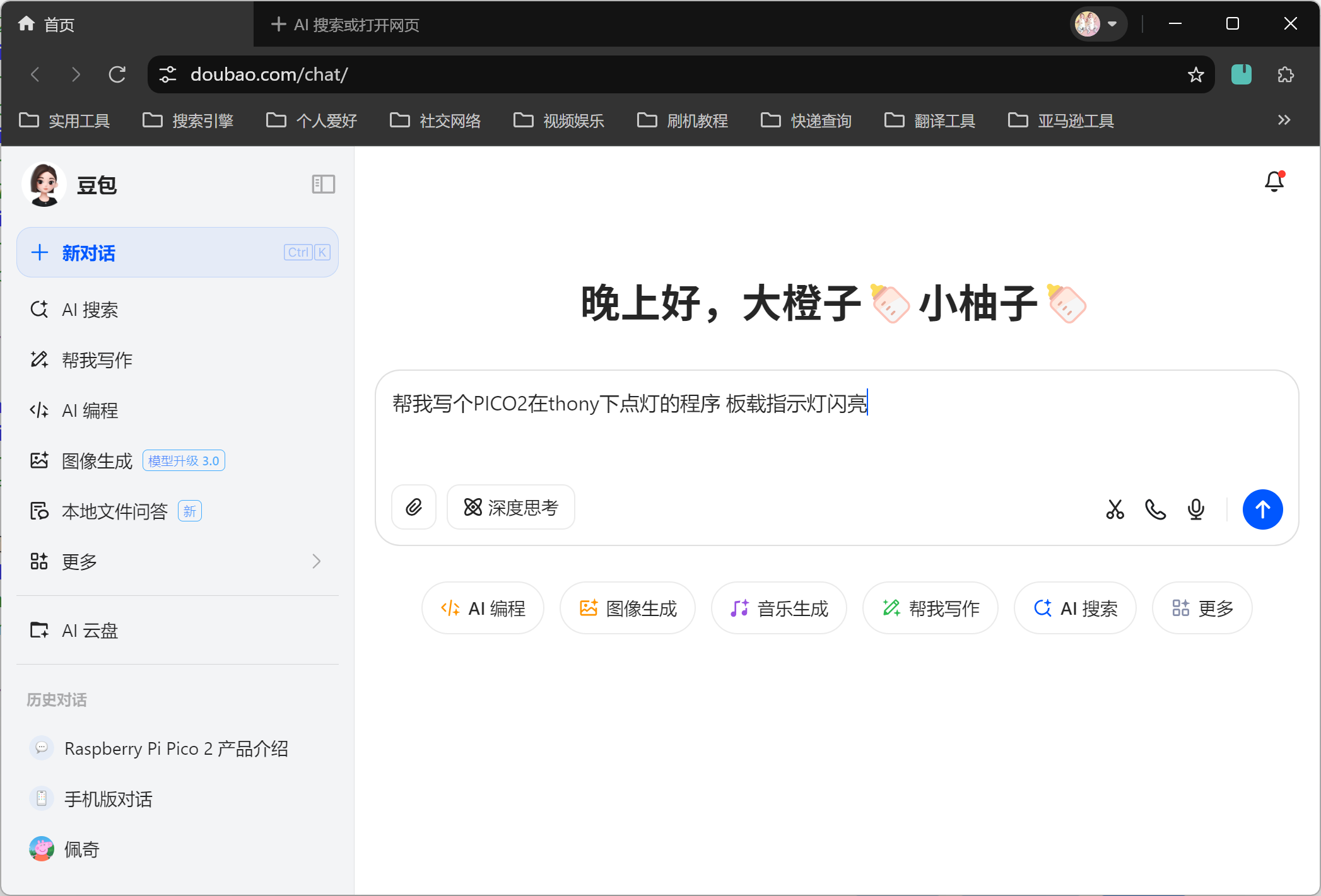
Task: Start a new chat with 新对话
Action: coord(177,252)
